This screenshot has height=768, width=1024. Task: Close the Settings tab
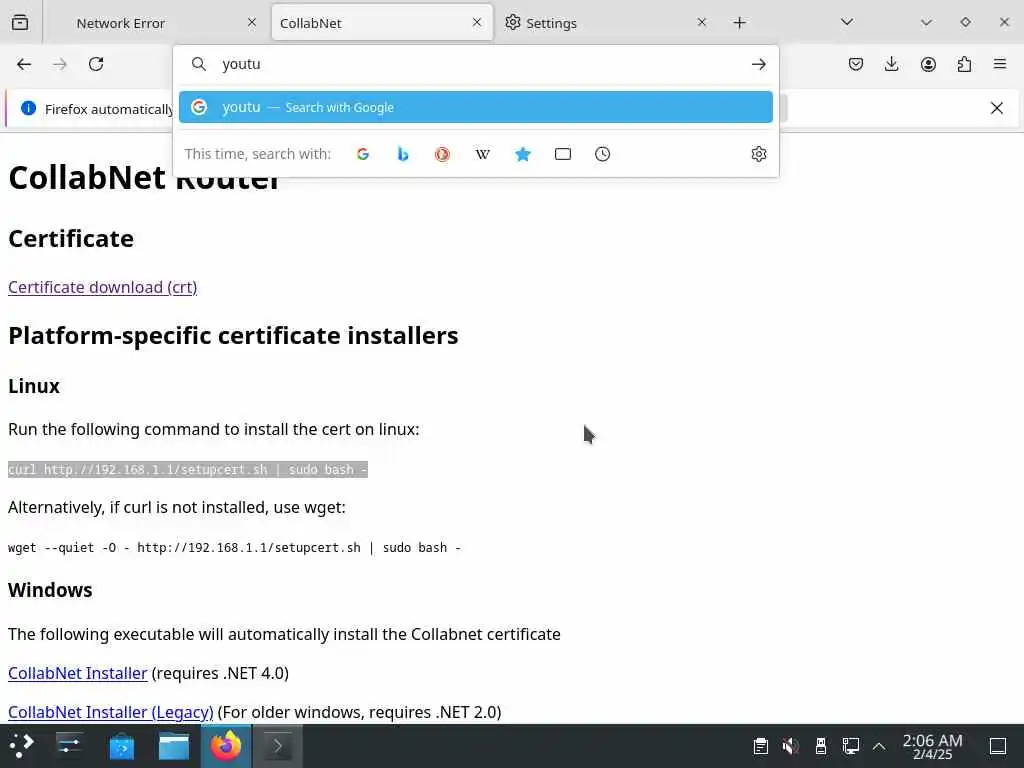point(701,23)
